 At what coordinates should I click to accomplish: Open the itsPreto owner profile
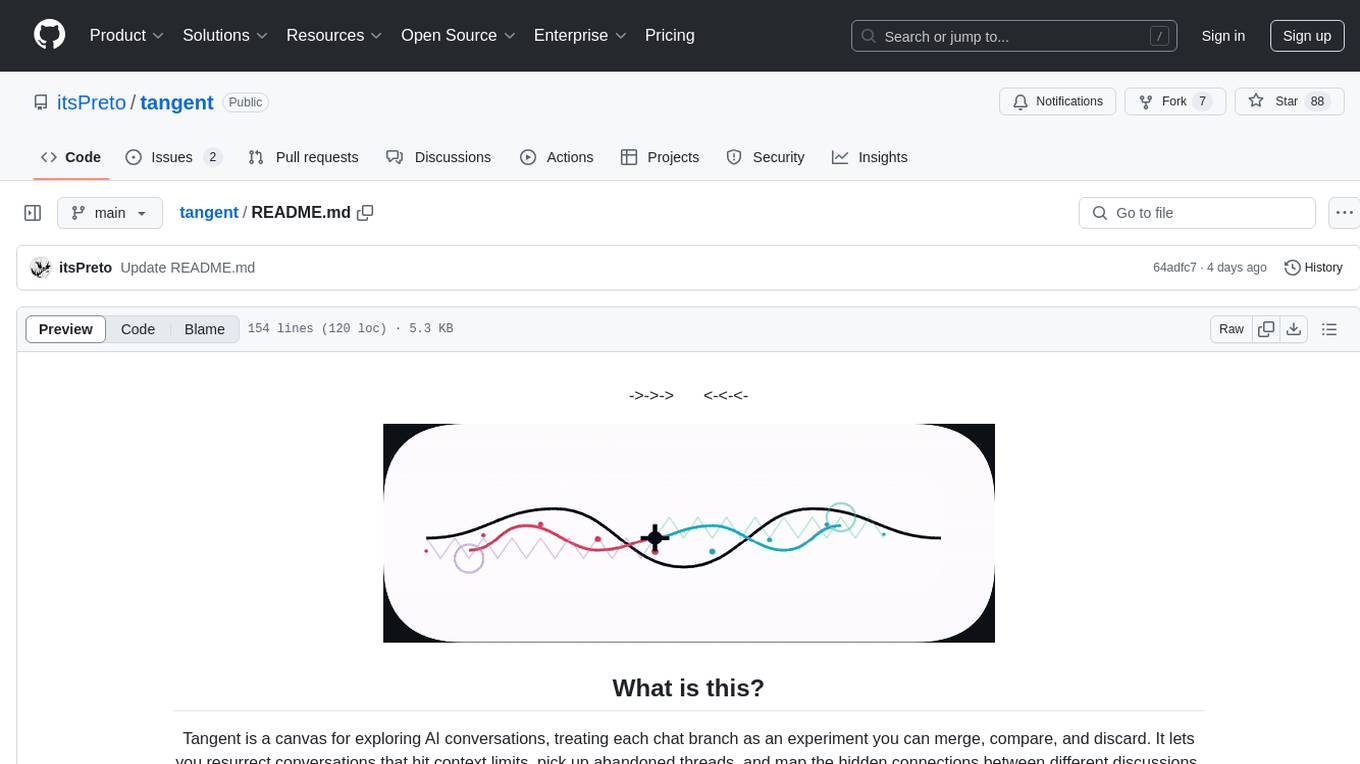(x=90, y=103)
